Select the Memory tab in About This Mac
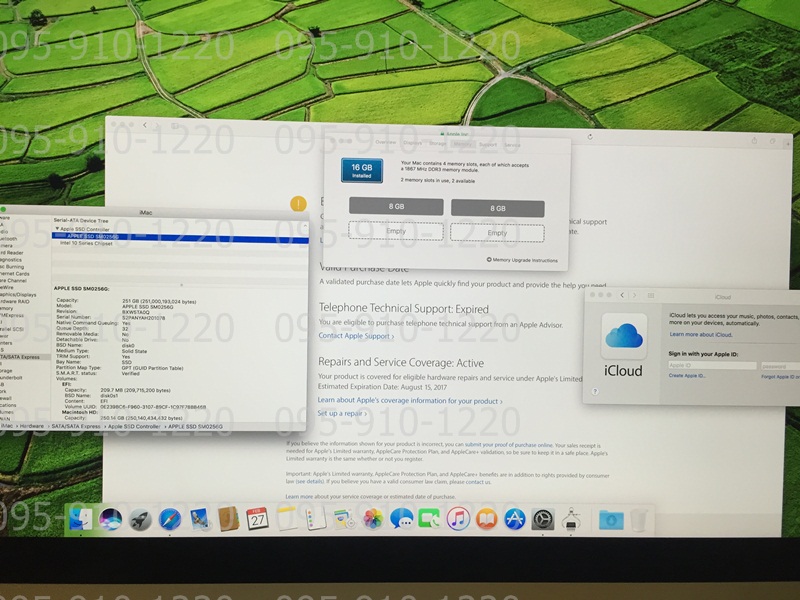The width and height of the screenshot is (800, 600). [x=462, y=144]
